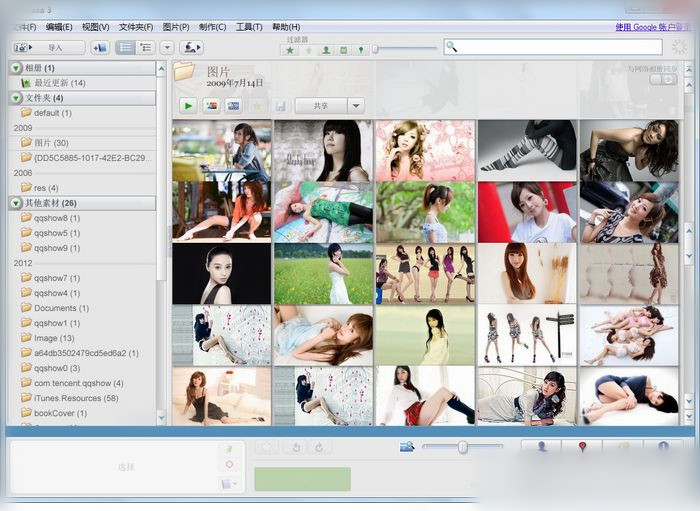The image size is (700, 511).
Task: Click rotate counterclockwise button
Action: point(296,447)
